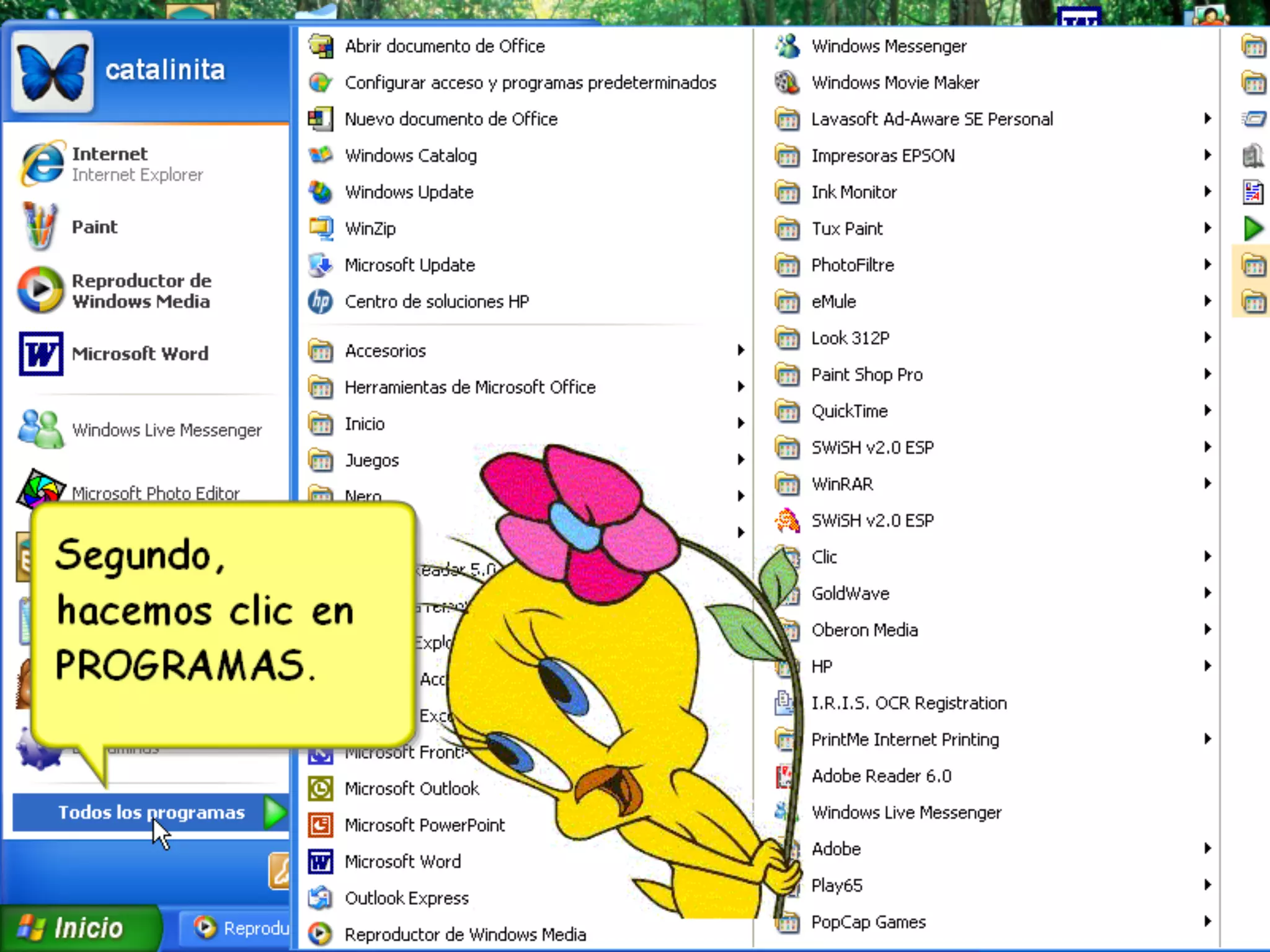Image resolution: width=1270 pixels, height=952 pixels.
Task: Open the WinZip program icon
Action: (x=321, y=229)
